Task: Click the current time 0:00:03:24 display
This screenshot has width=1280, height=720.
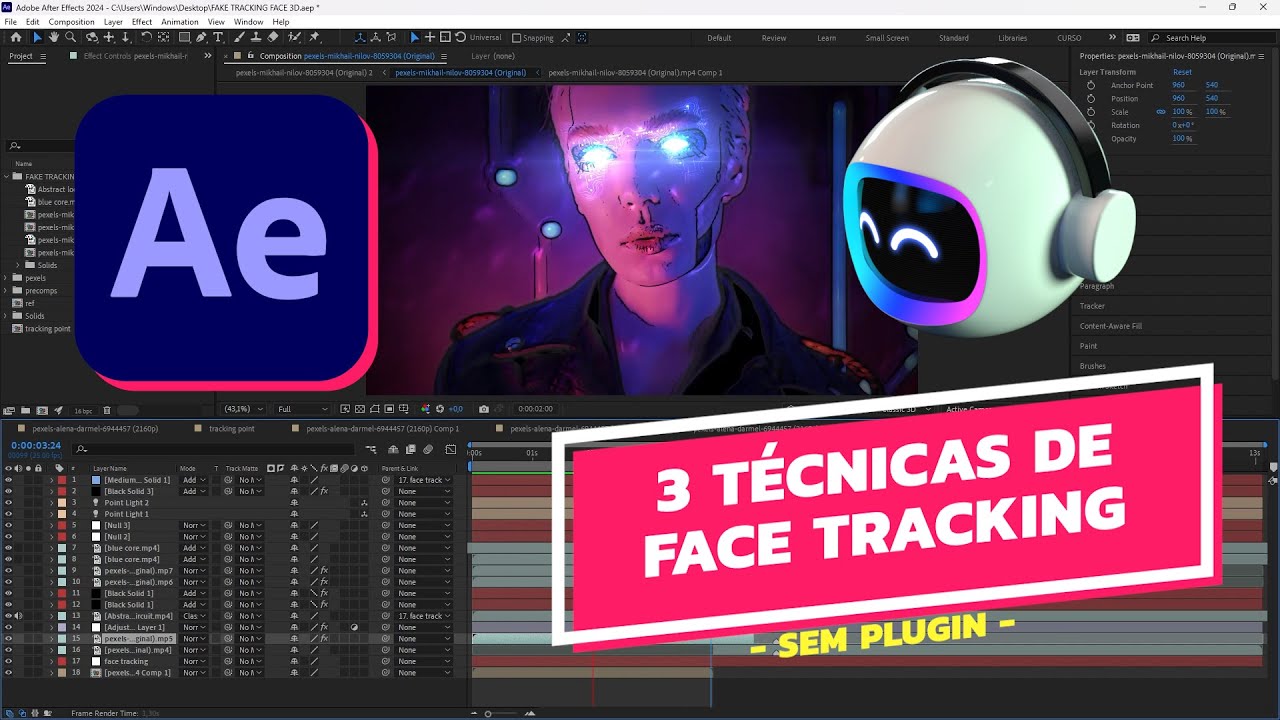Action: [36, 446]
